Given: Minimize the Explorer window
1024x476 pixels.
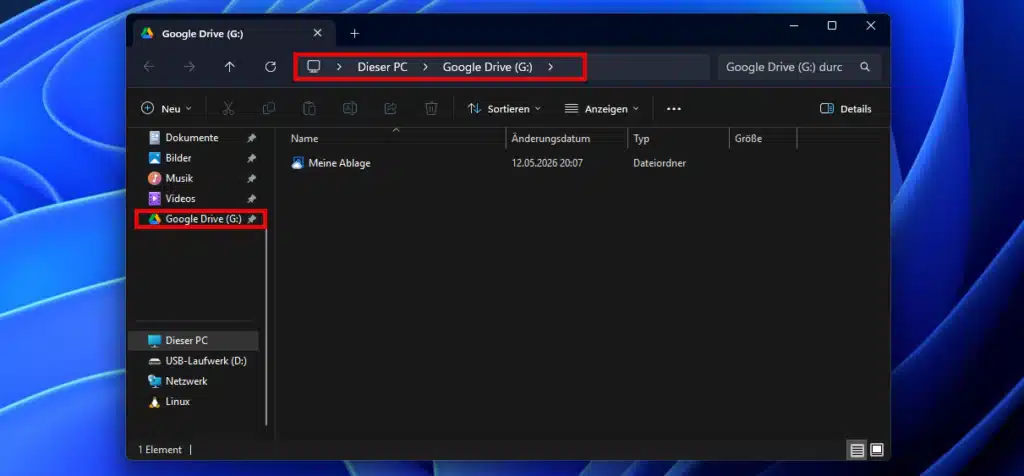Looking at the screenshot, I should (794, 25).
